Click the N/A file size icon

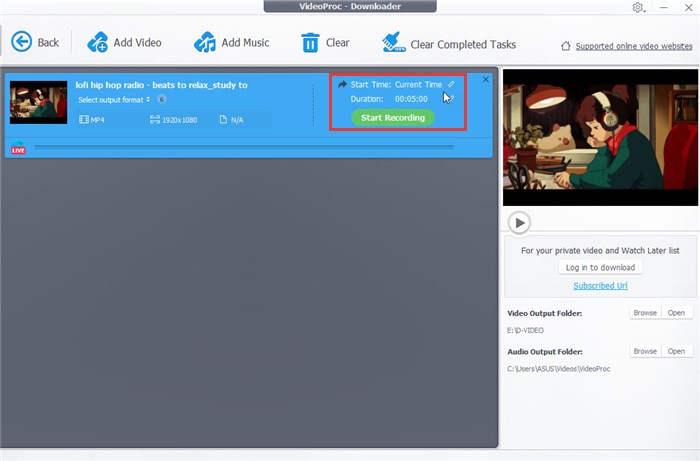pos(223,119)
